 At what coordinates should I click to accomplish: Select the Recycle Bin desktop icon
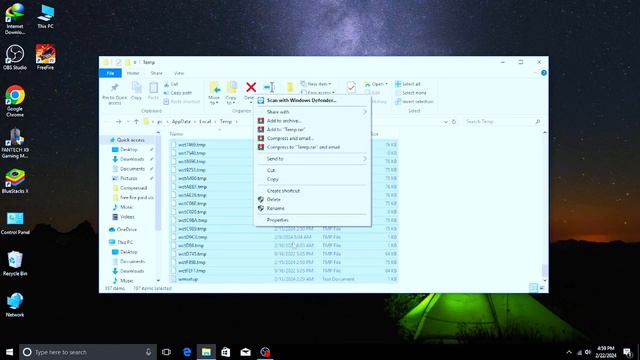15,264
